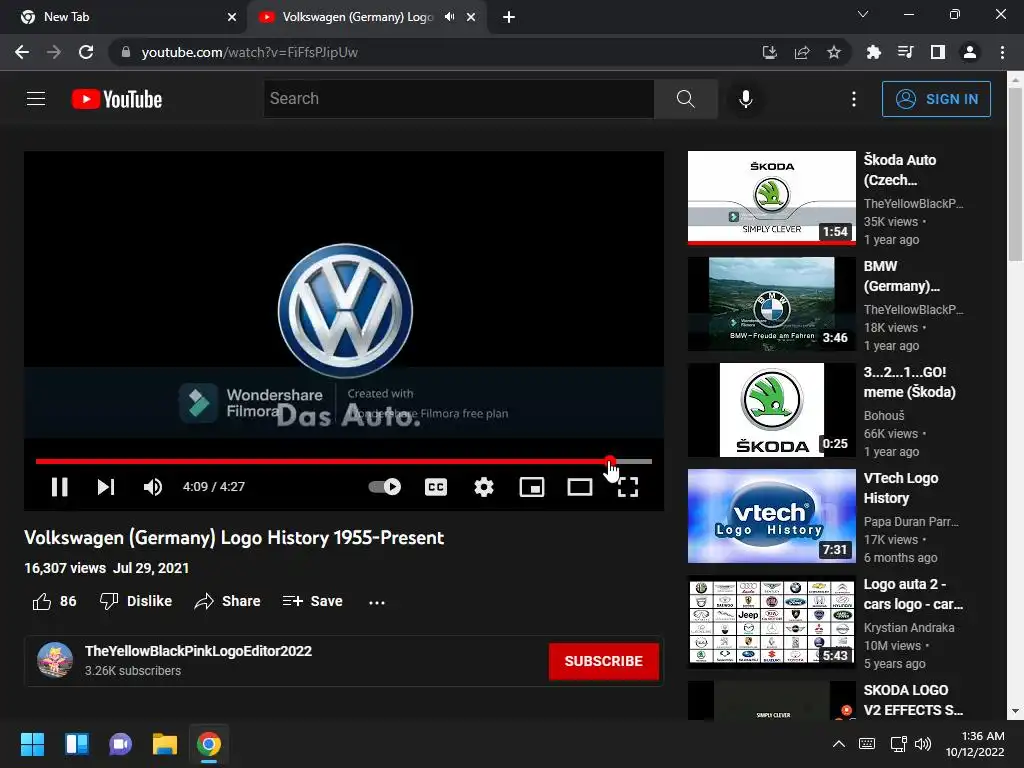Image resolution: width=1024 pixels, height=768 pixels.
Task: Open system volume in tray
Action: point(923,744)
